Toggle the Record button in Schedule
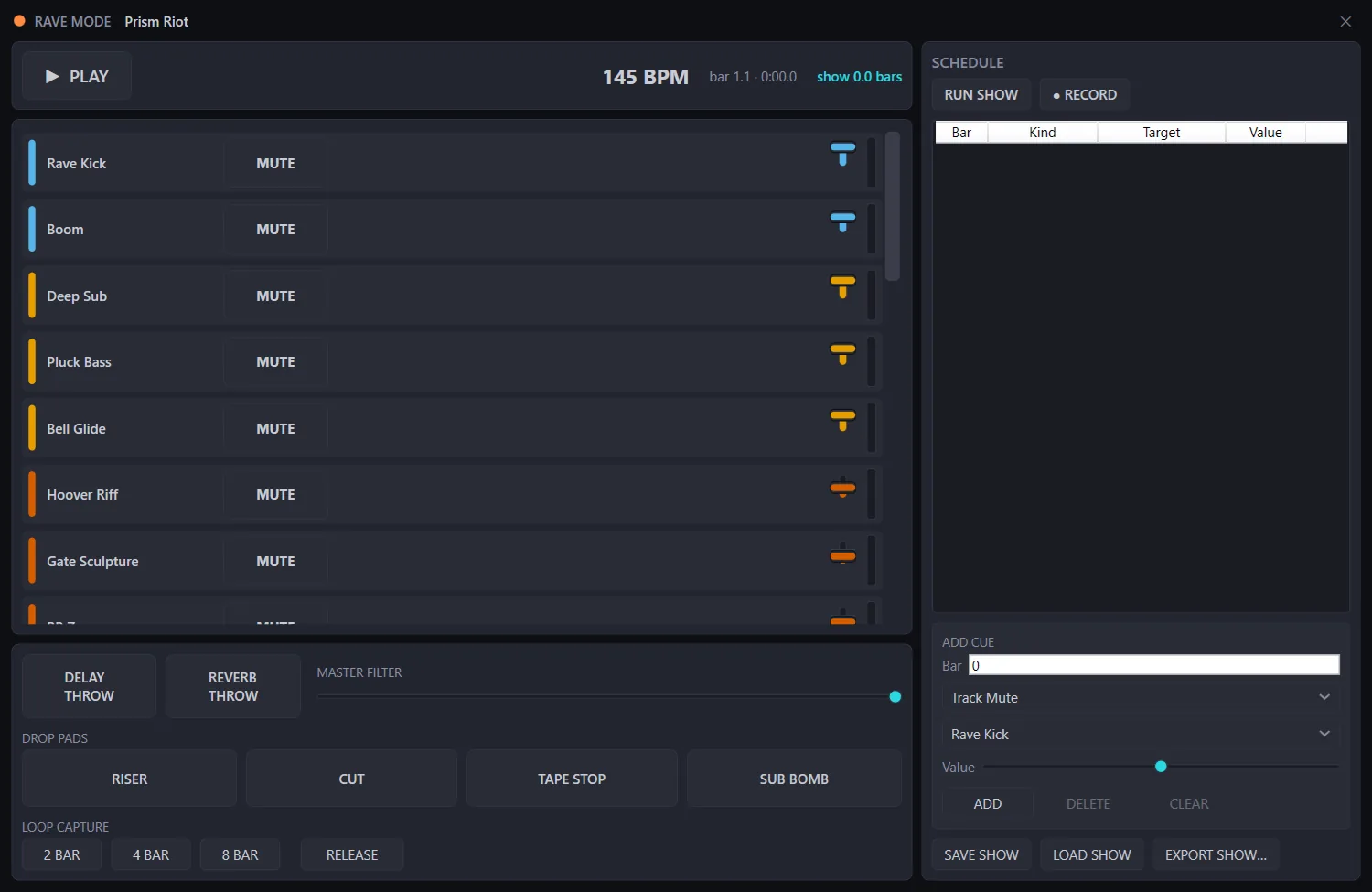This screenshot has width=1372, height=892. [x=1085, y=94]
